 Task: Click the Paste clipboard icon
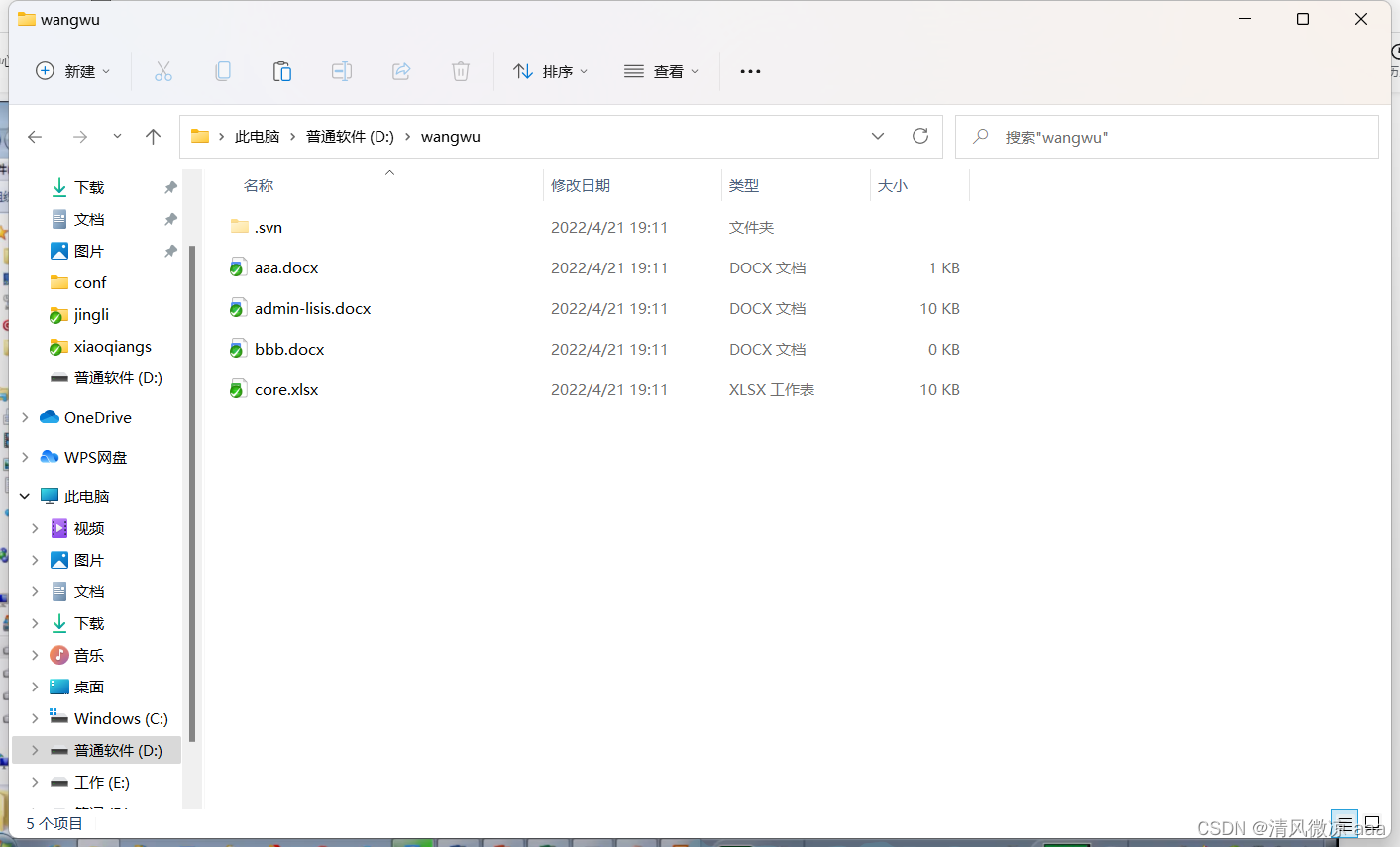click(282, 71)
